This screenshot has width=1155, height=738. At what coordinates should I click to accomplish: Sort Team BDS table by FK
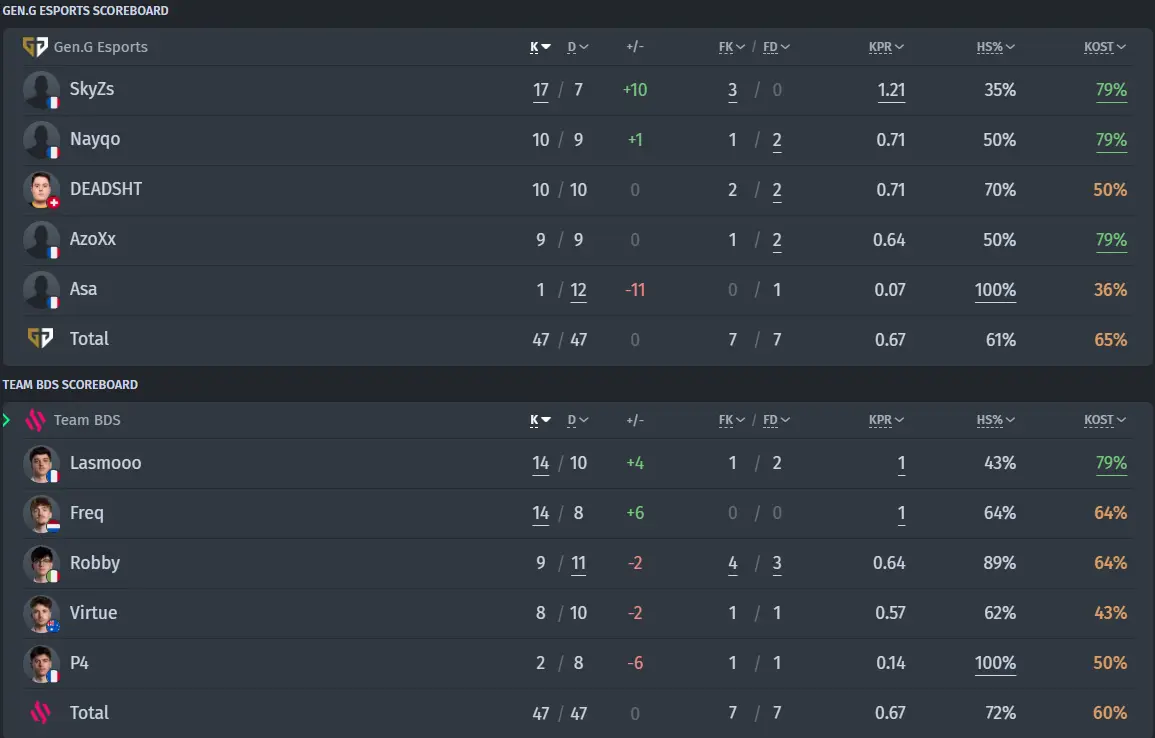(x=731, y=421)
